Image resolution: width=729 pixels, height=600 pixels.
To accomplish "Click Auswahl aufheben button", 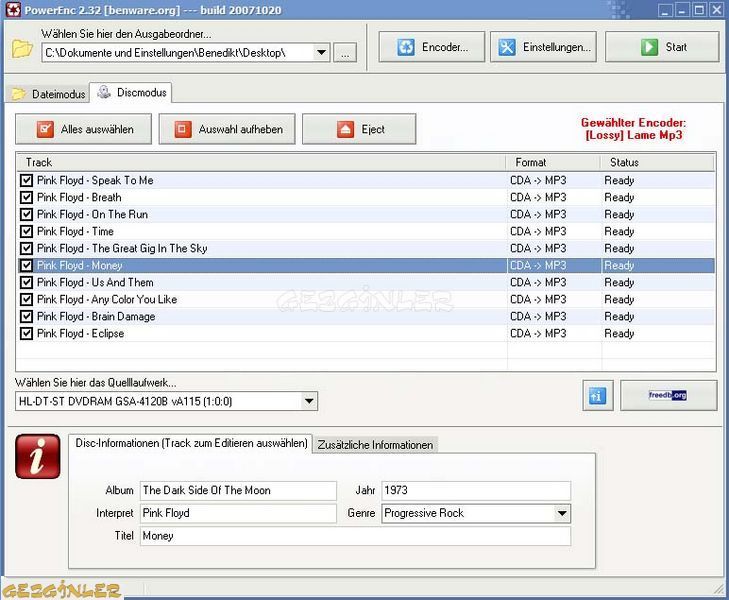I will click(x=227, y=129).
